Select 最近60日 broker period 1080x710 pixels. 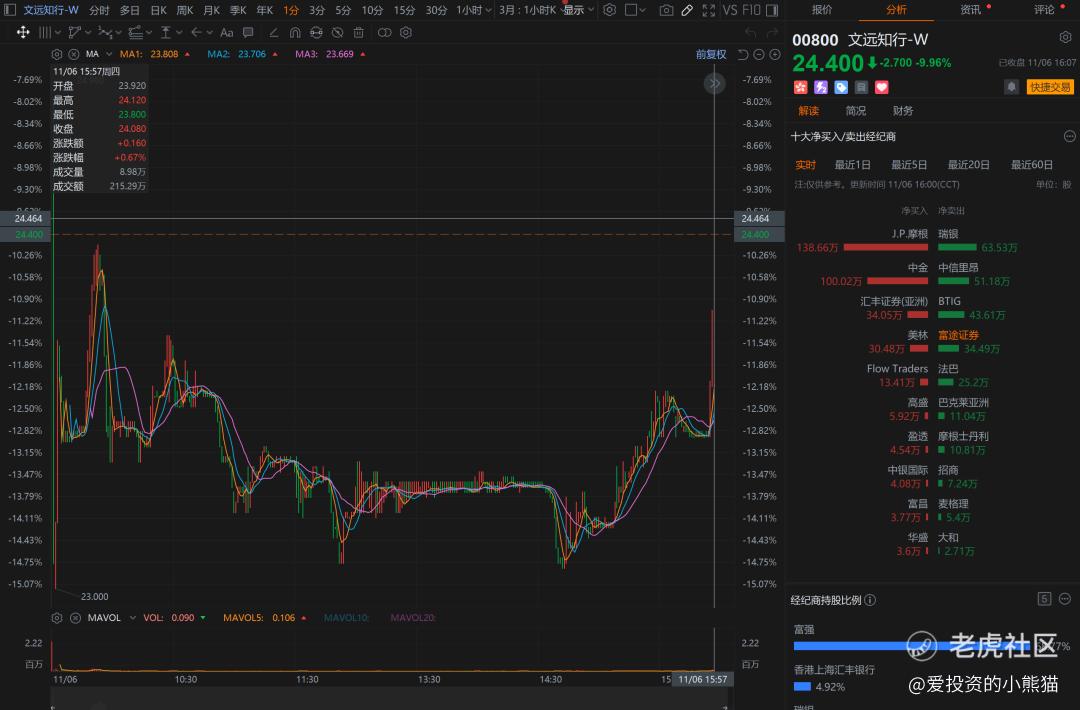pyautogui.click(x=1031, y=165)
